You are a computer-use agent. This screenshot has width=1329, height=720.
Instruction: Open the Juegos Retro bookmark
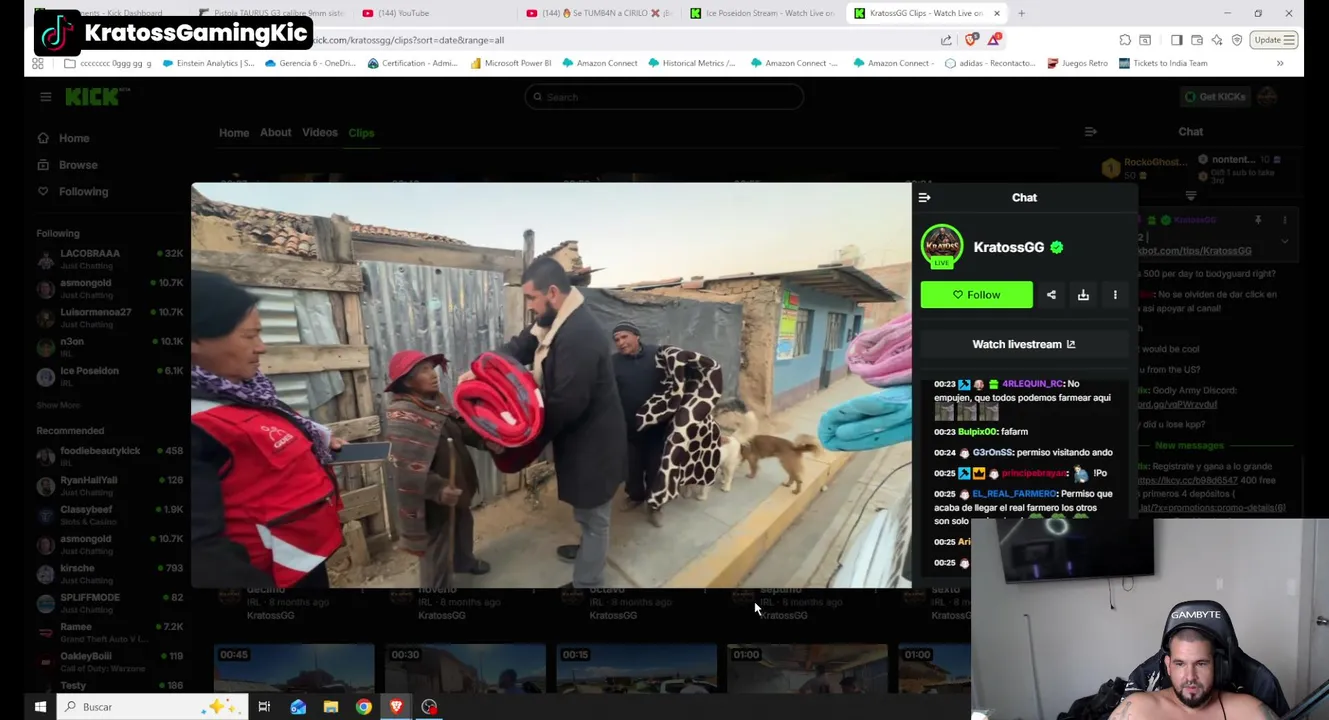click(x=1077, y=63)
